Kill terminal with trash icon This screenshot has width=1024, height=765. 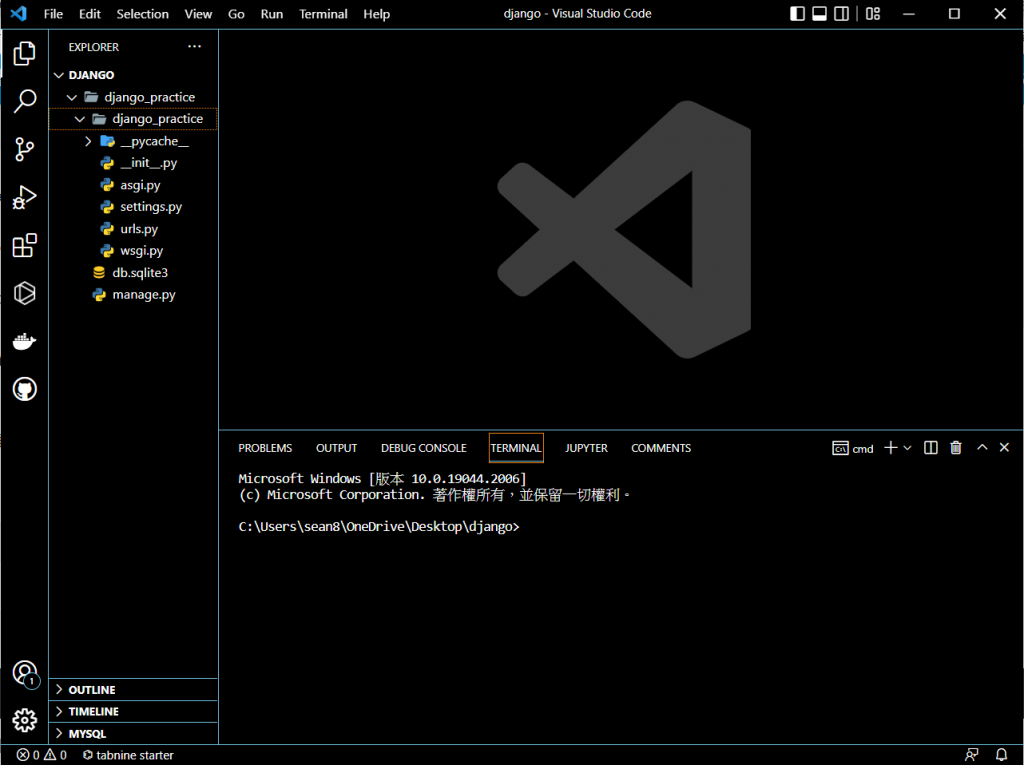[x=955, y=448]
